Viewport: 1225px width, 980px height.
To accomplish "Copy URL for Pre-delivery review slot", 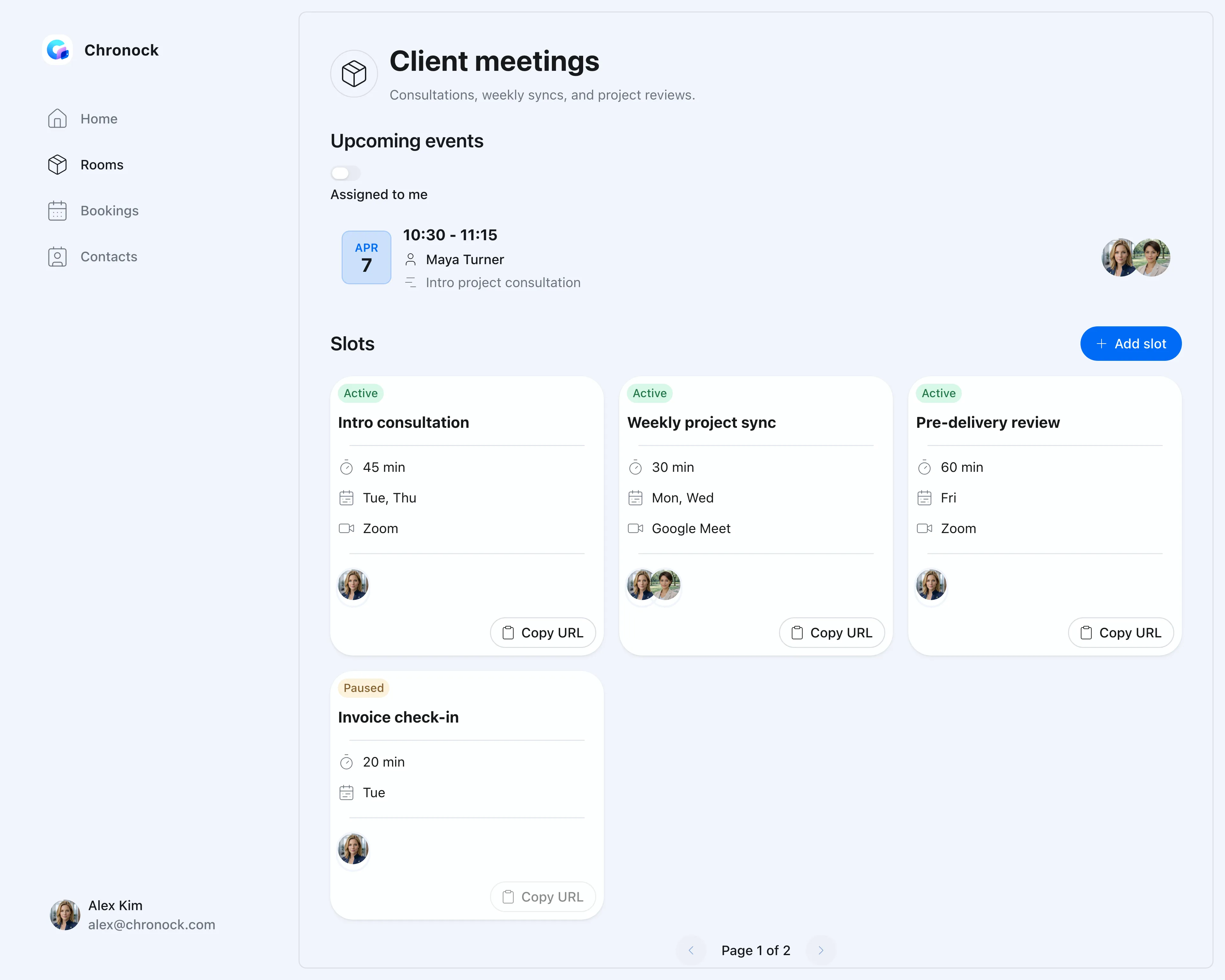I will (x=1120, y=632).
